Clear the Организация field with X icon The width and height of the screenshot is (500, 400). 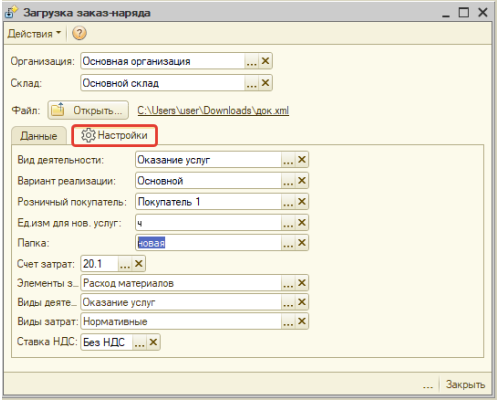(x=265, y=61)
